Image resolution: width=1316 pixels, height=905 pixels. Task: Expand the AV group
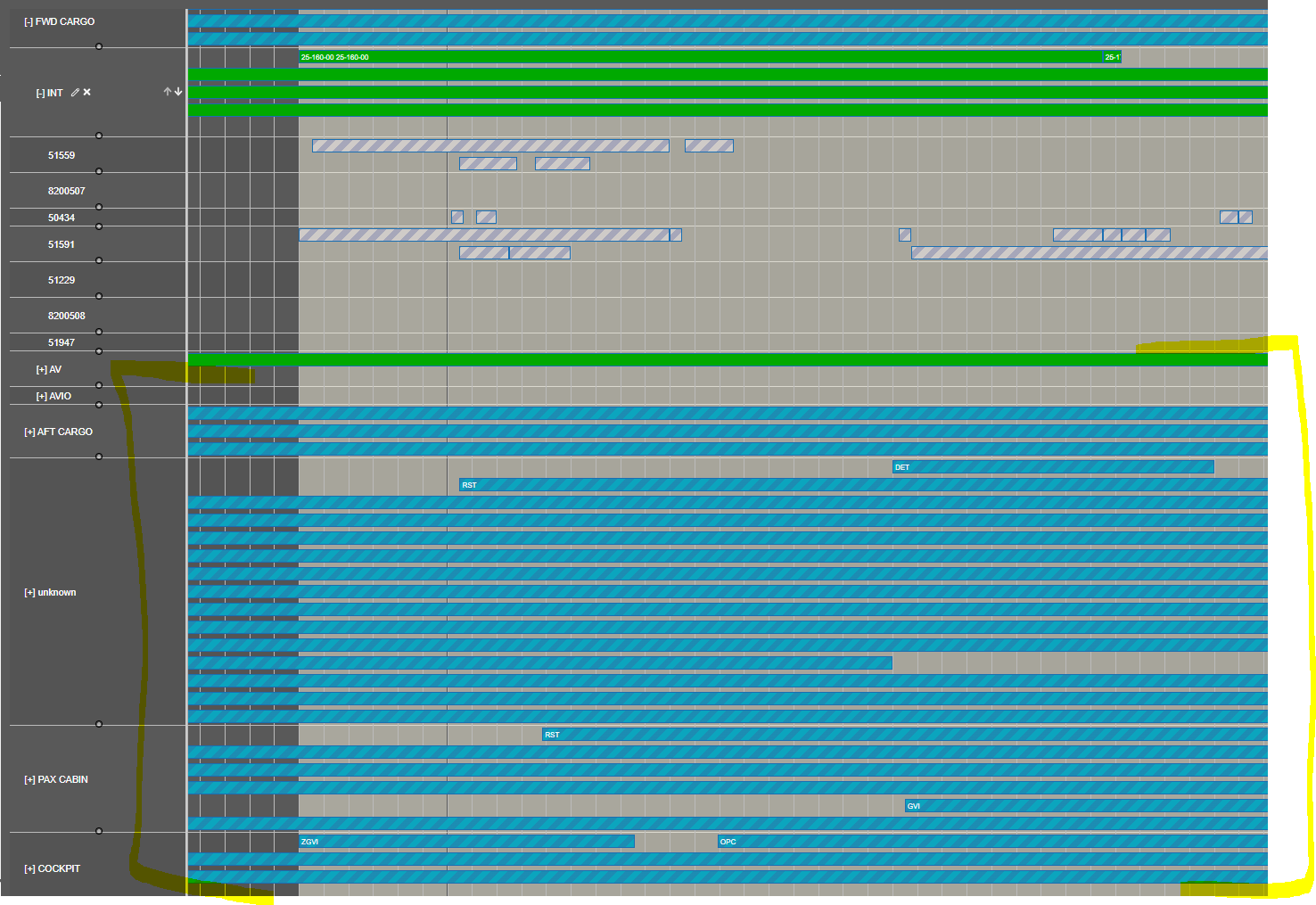[x=40, y=368]
